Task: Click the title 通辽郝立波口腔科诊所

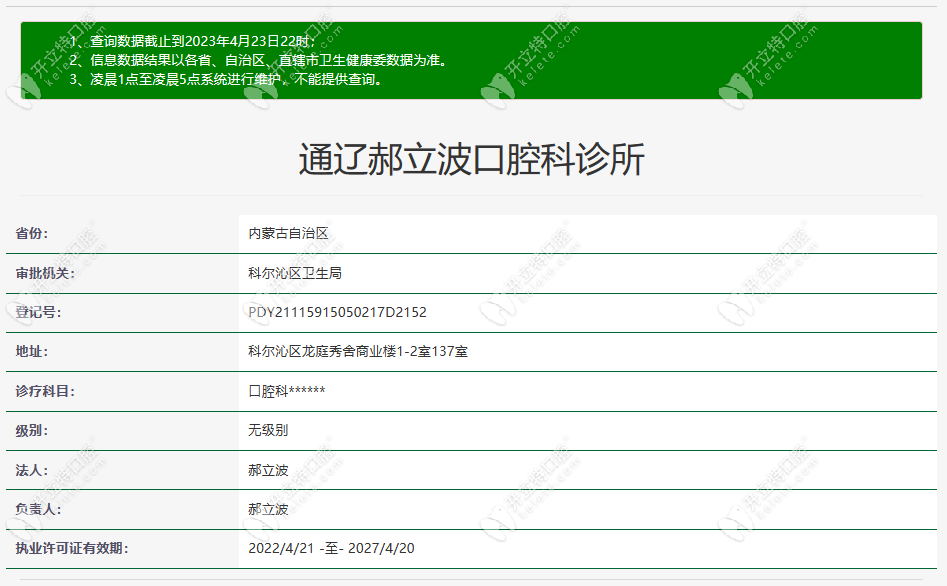Action: tap(472, 160)
